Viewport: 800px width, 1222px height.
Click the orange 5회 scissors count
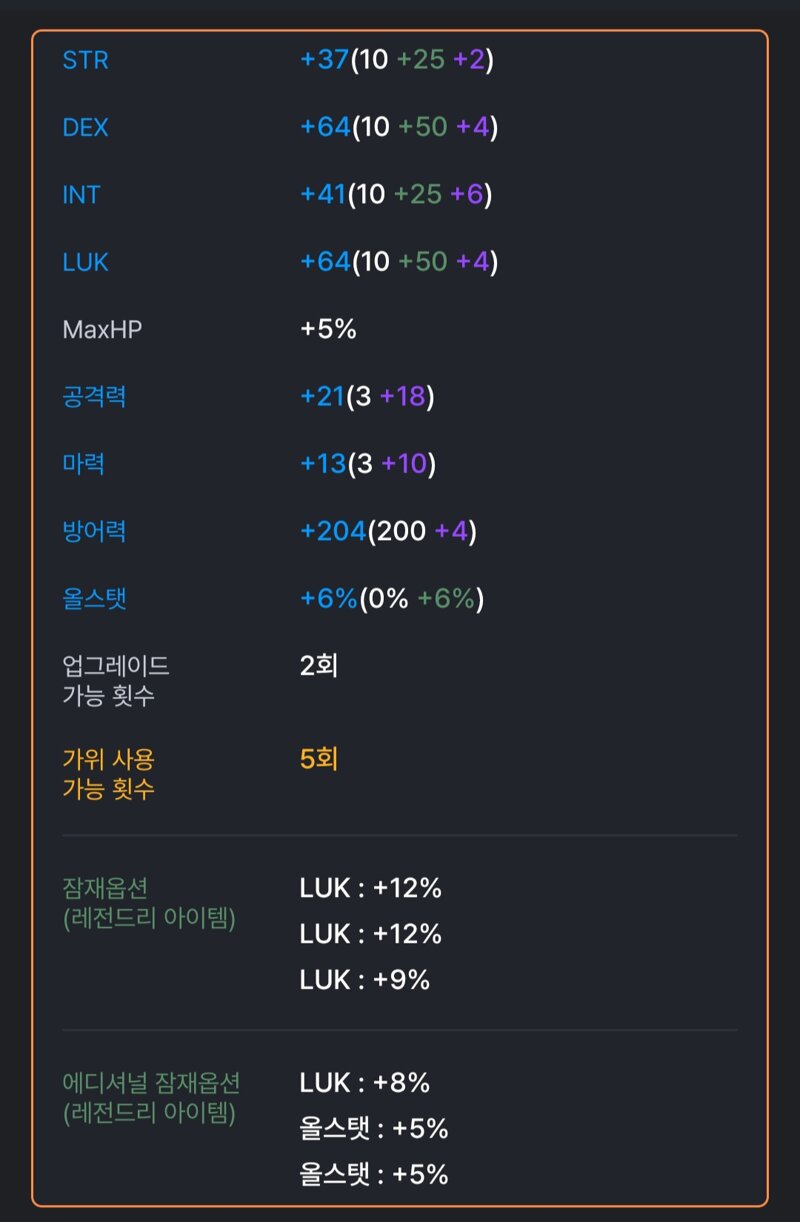[x=319, y=759]
